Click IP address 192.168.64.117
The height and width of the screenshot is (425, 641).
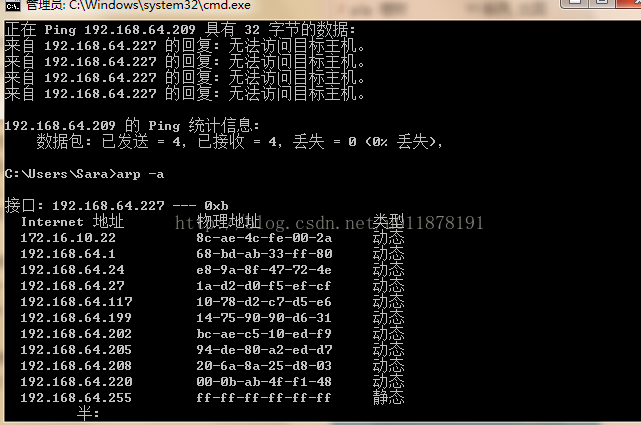click(76, 301)
